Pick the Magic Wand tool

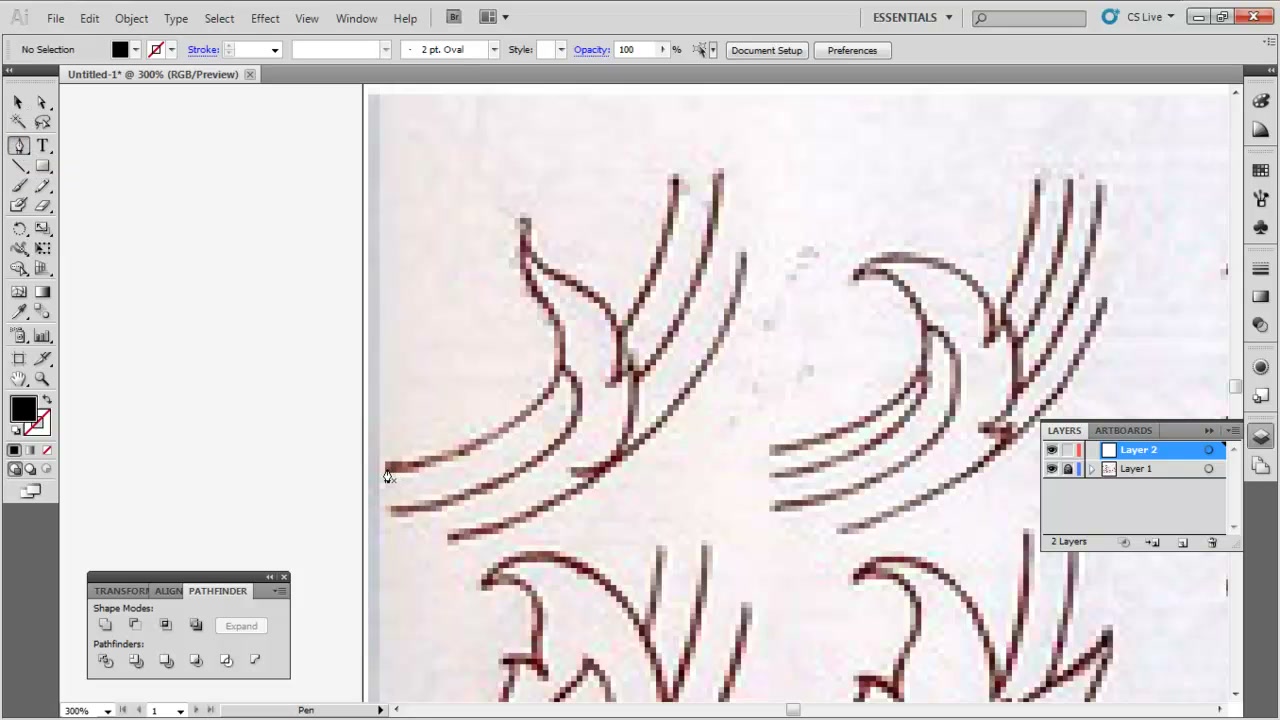(18, 122)
